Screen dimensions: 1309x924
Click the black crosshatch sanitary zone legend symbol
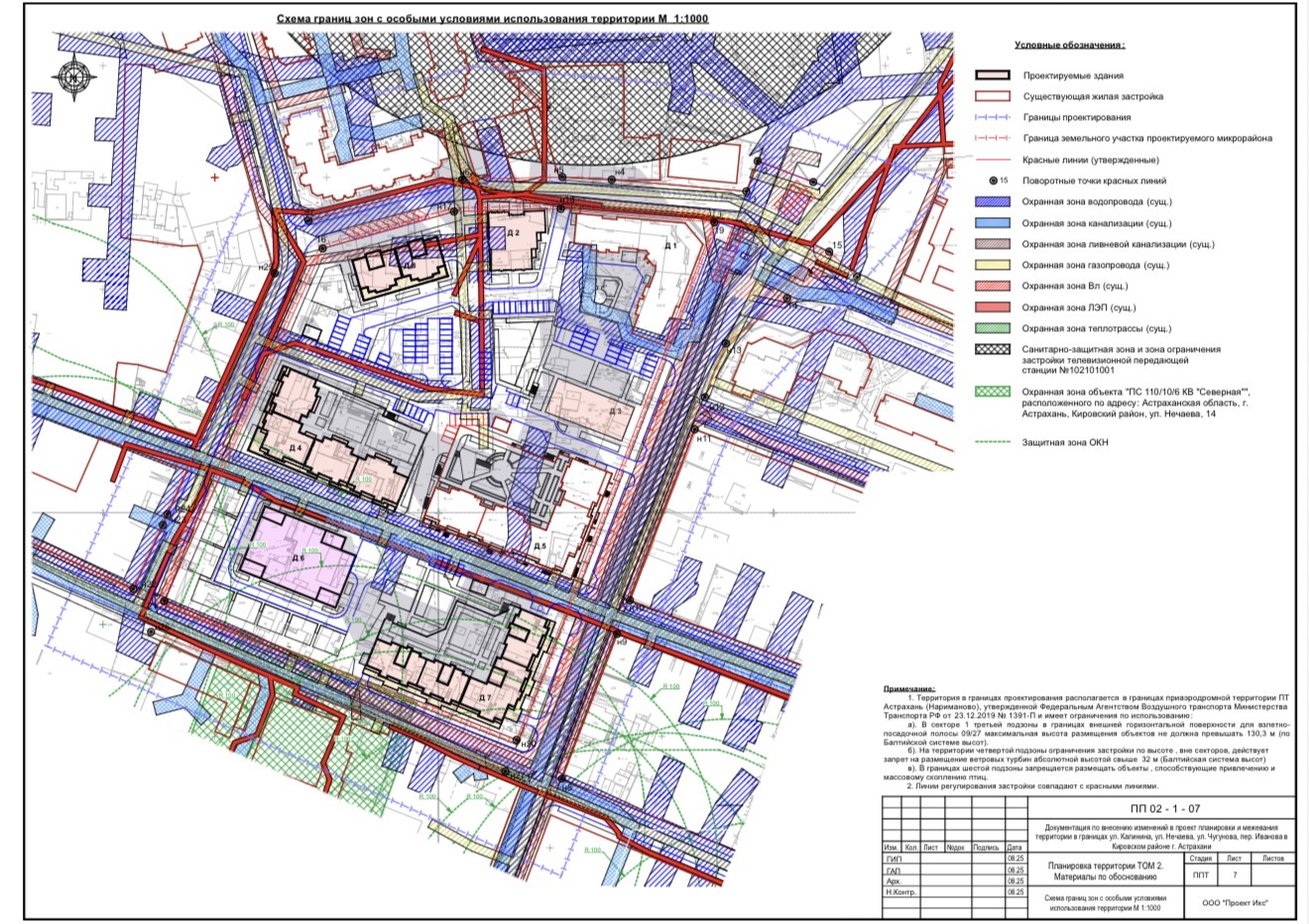(993, 350)
